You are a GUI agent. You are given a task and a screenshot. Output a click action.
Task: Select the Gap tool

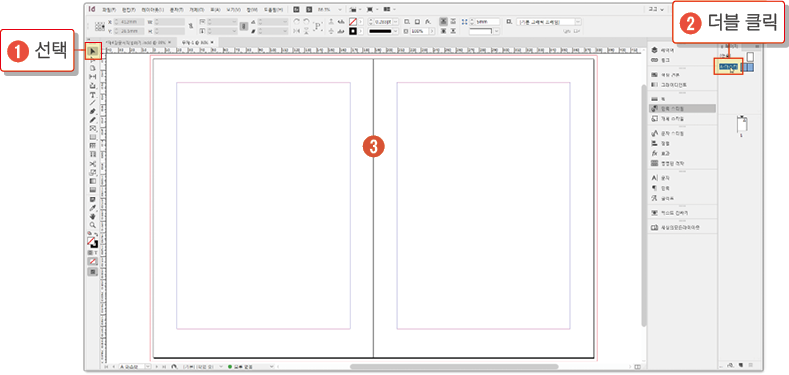coord(93,76)
